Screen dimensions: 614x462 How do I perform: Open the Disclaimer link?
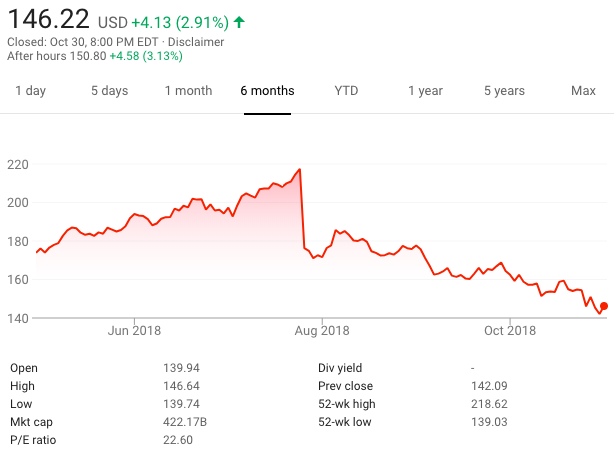coord(196,42)
